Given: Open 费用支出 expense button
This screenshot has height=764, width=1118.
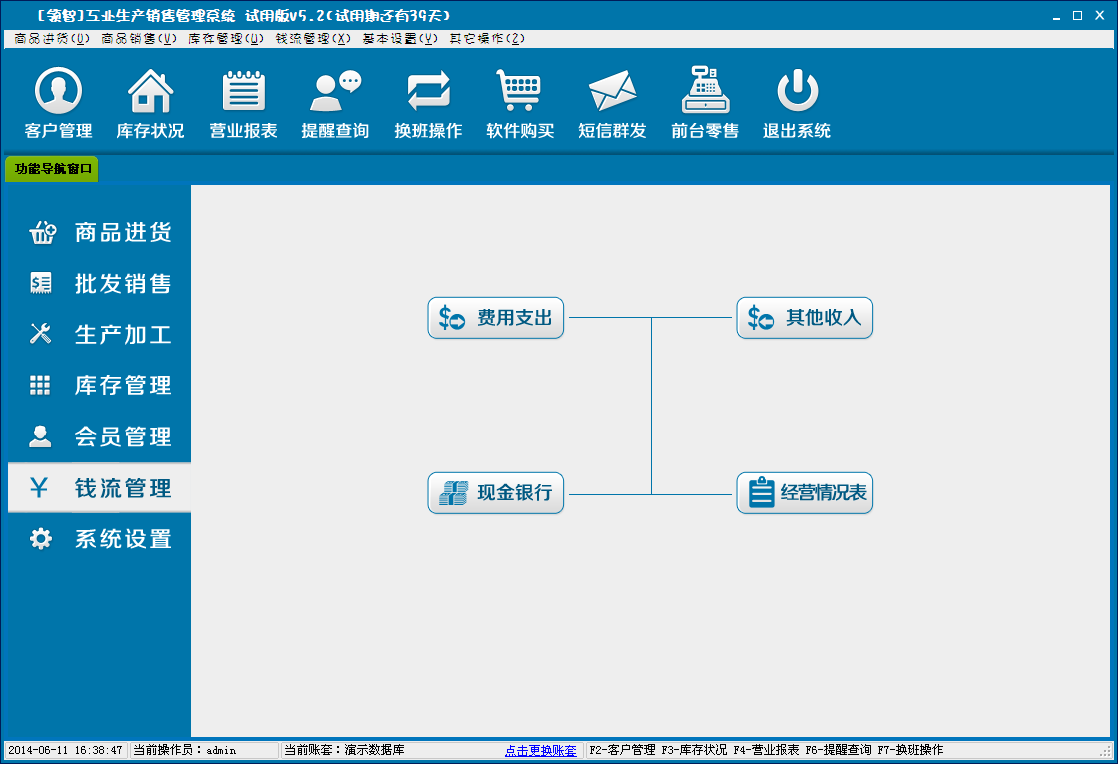Looking at the screenshot, I should (496, 318).
